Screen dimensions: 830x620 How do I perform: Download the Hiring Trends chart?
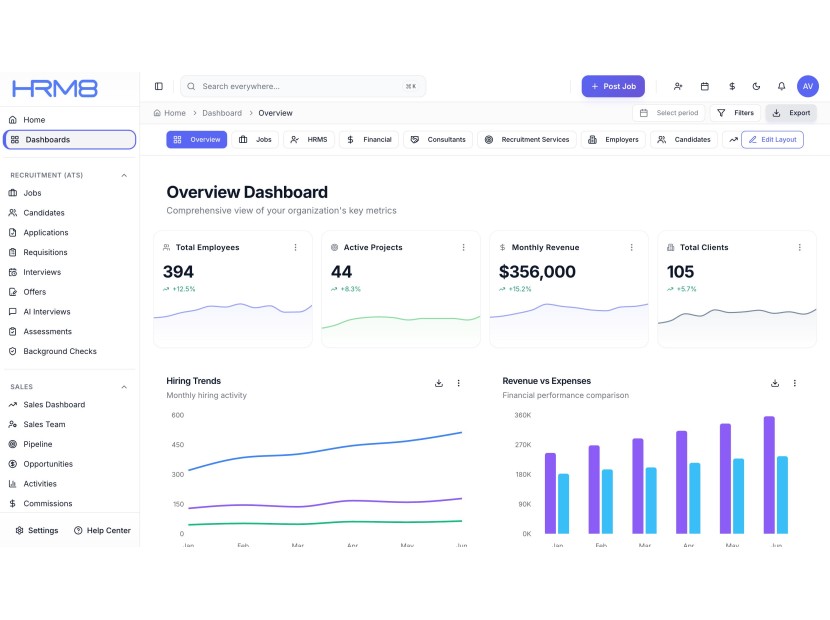coord(438,383)
